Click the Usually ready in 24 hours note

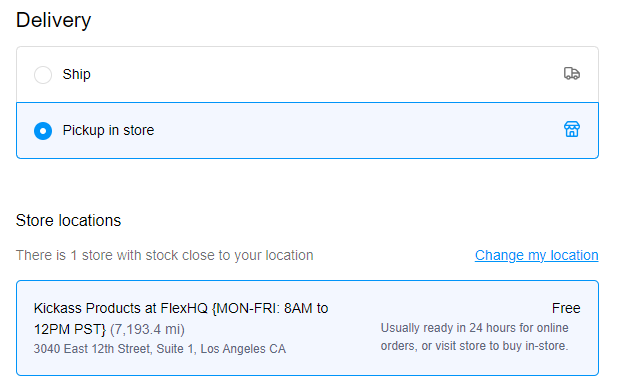pyautogui.click(x=475, y=337)
